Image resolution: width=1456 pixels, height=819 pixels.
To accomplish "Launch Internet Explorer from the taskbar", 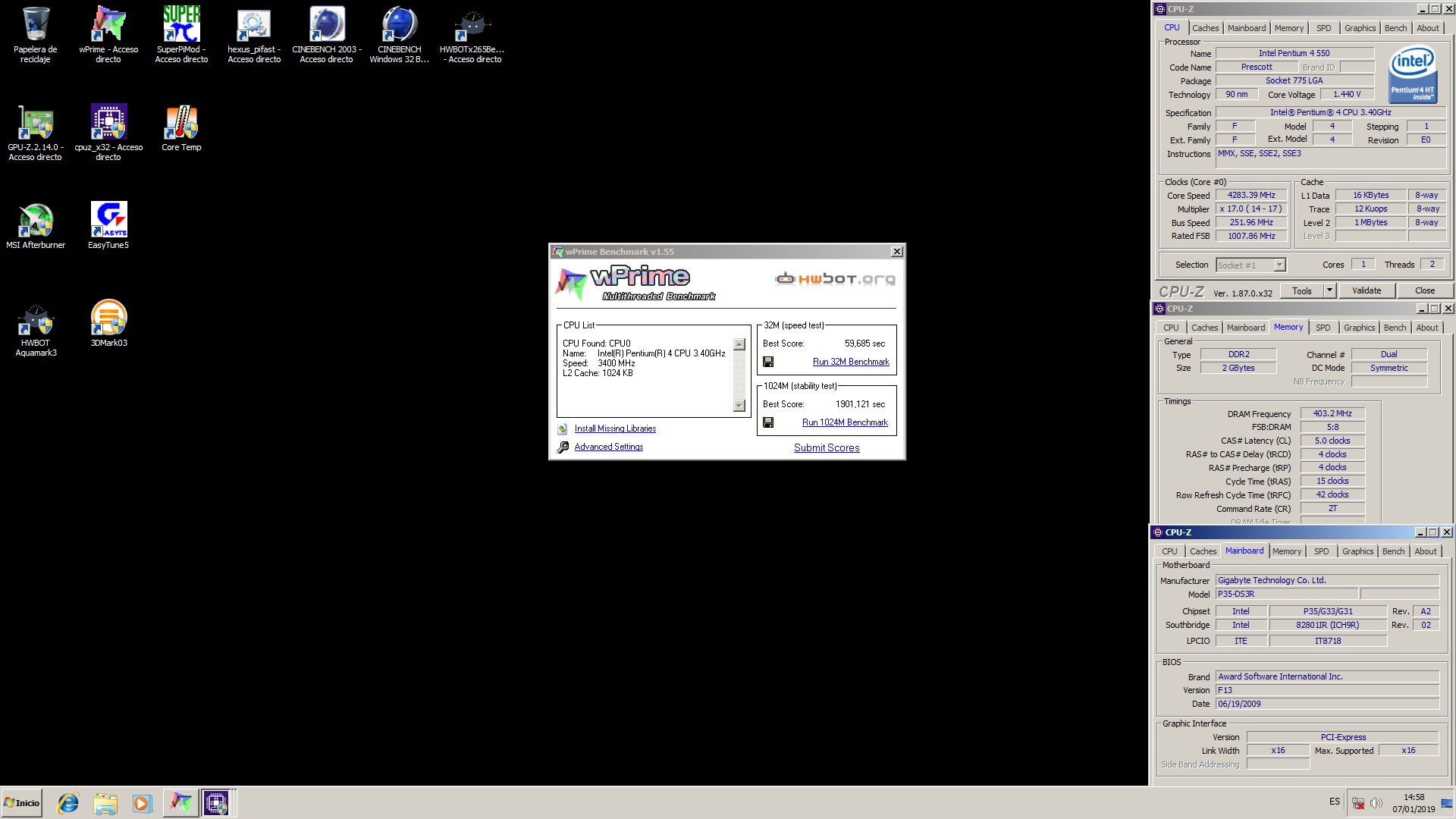I will pos(68,803).
